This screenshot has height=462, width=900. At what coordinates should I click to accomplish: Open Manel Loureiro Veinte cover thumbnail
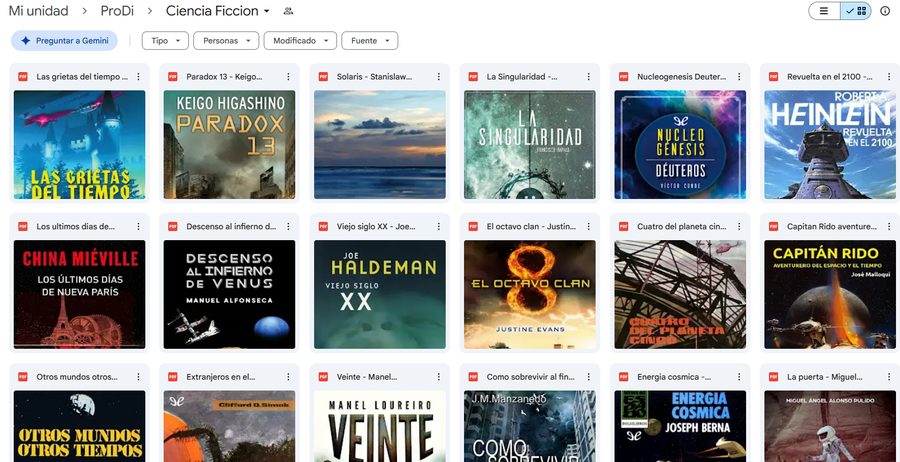pyautogui.click(x=380, y=426)
